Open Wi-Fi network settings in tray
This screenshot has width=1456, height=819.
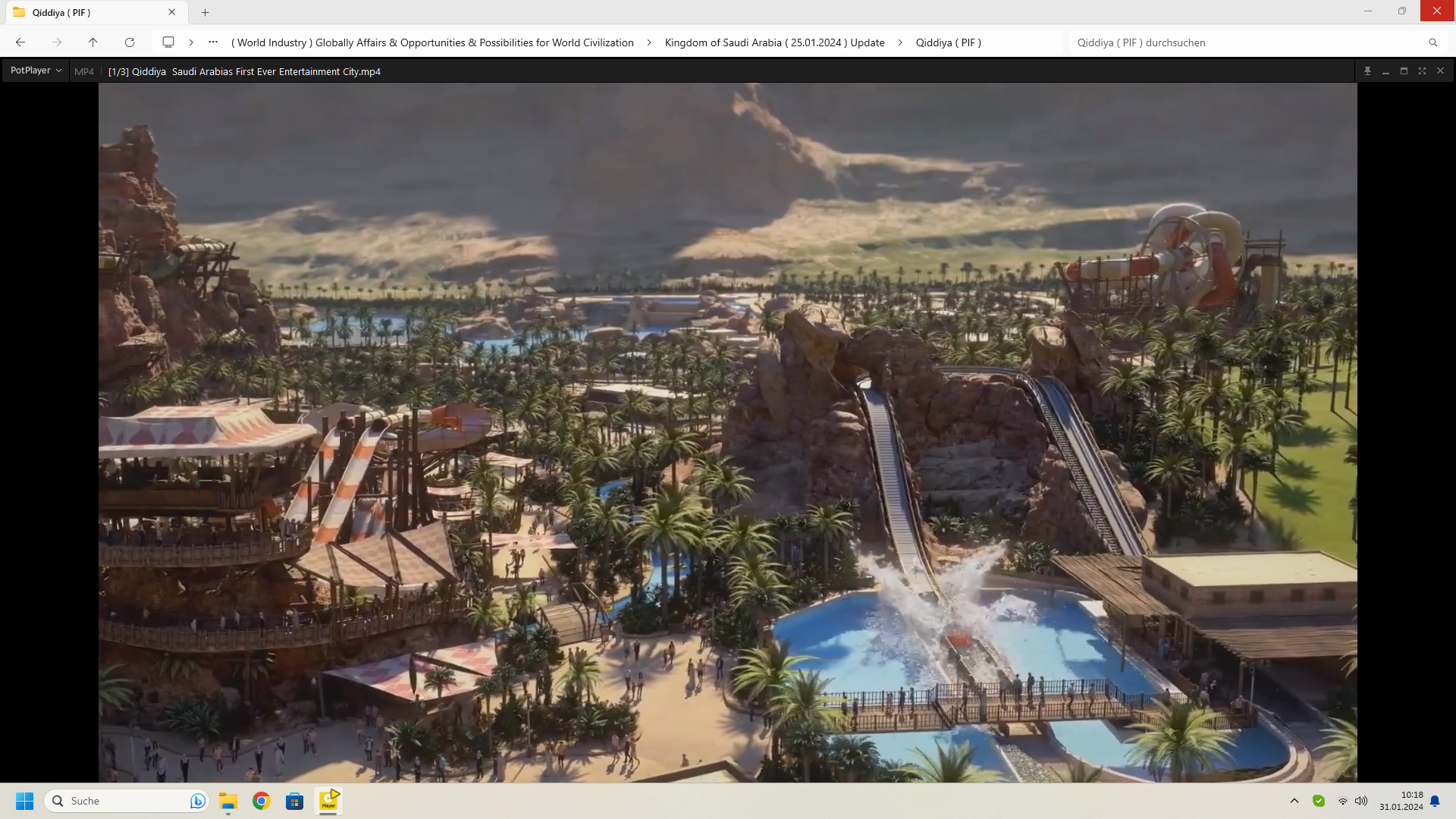point(1343,801)
